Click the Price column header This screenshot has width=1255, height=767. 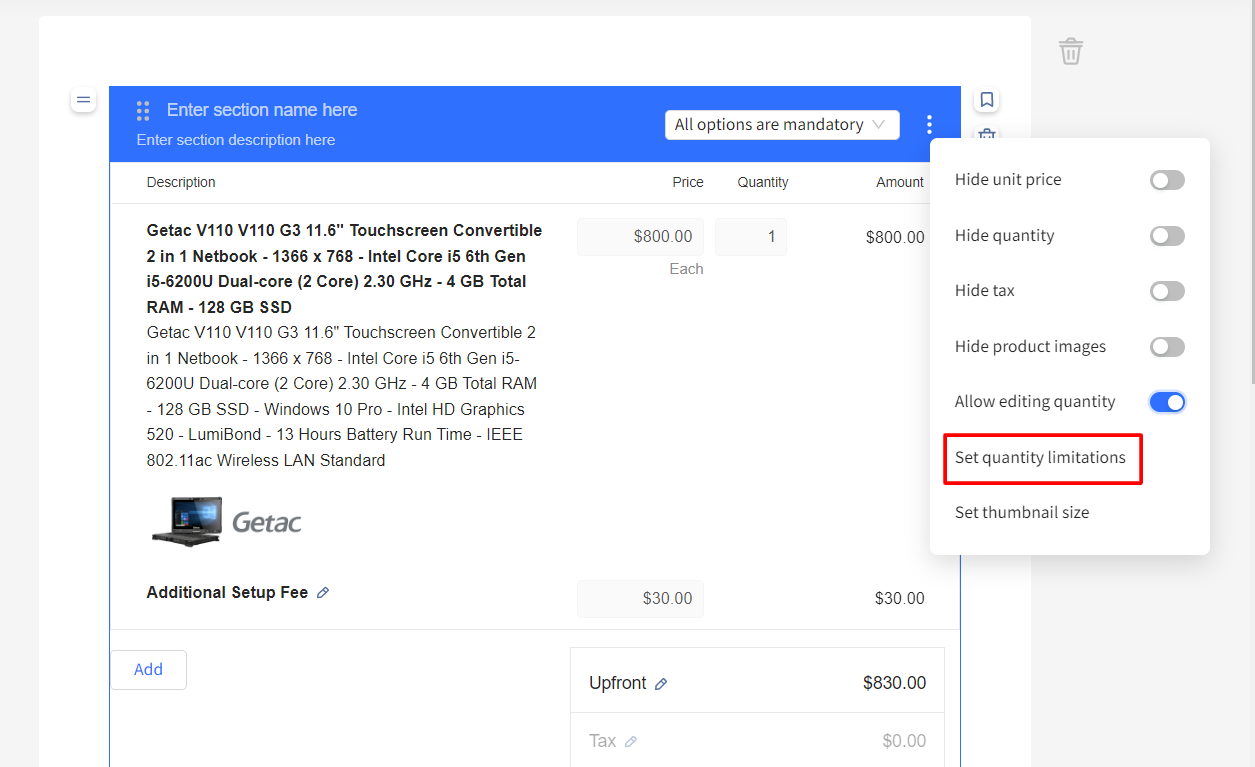(x=688, y=182)
